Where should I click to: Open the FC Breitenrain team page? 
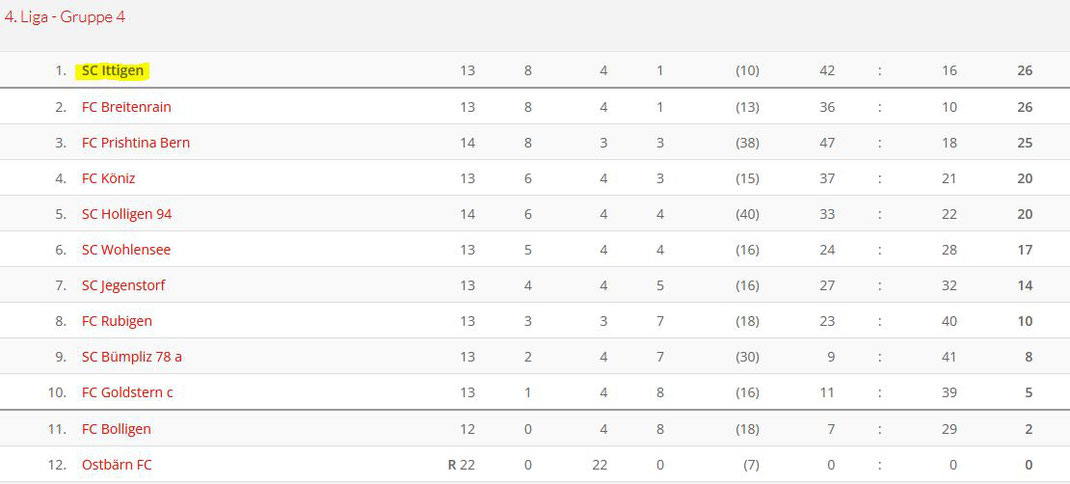[x=126, y=107]
